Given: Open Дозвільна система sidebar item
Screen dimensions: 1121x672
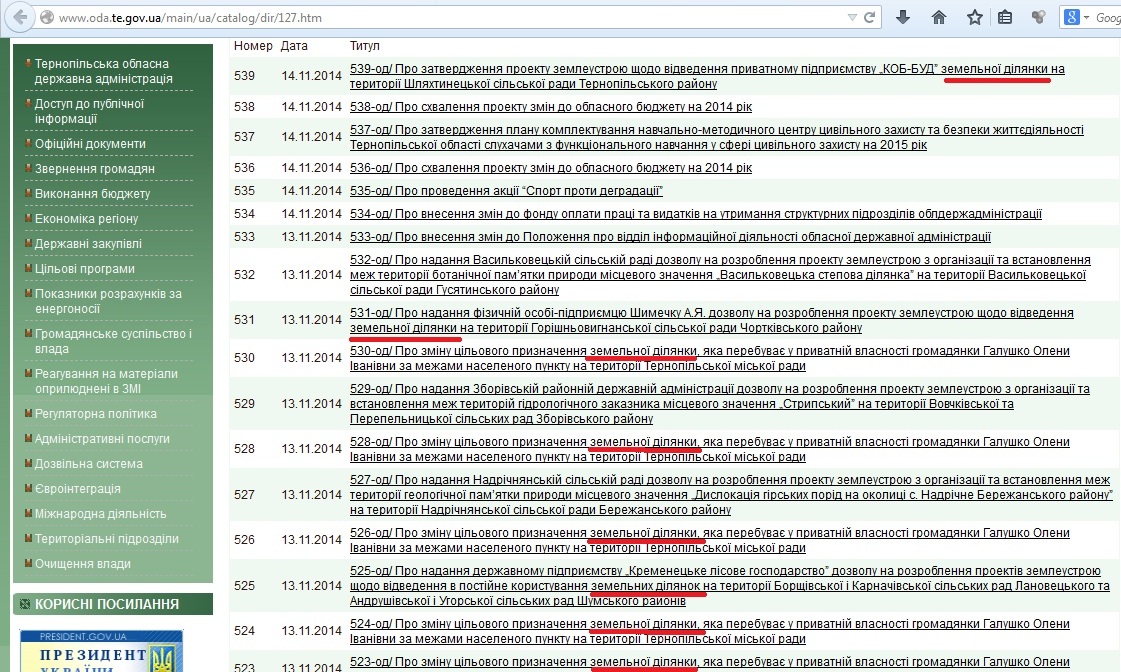Looking at the screenshot, I should (x=89, y=464).
